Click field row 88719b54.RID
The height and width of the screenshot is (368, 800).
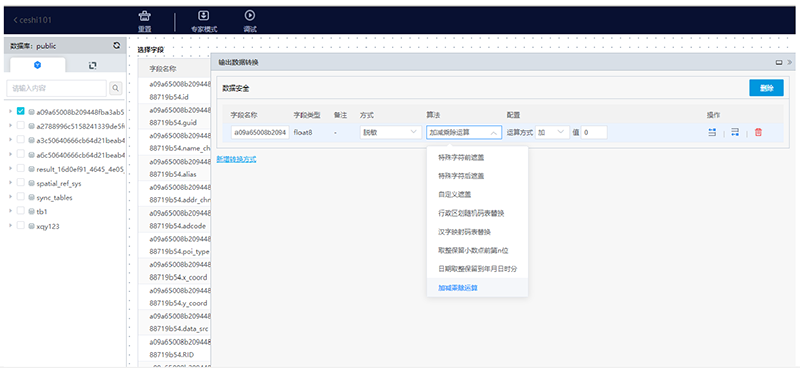click(x=174, y=348)
